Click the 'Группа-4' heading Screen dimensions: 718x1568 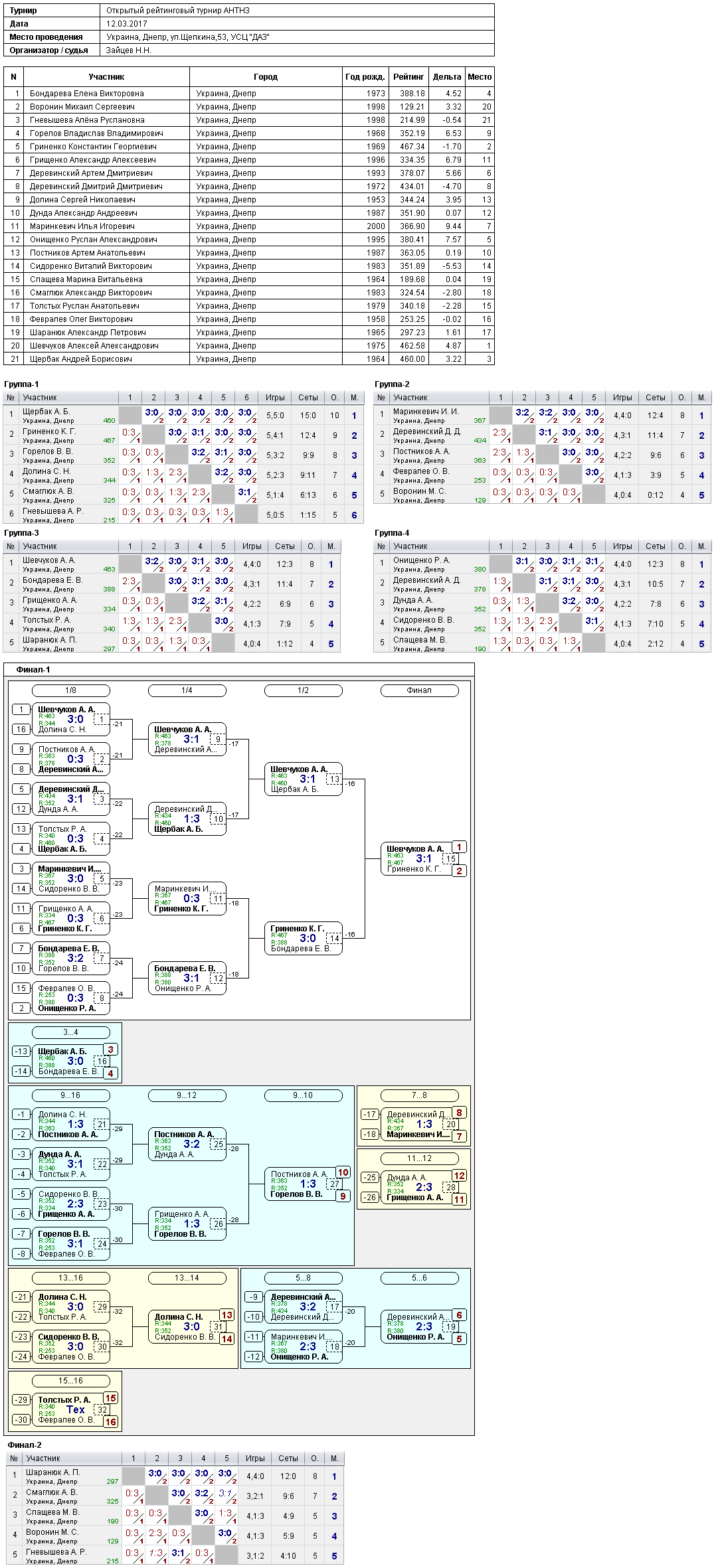[392, 533]
